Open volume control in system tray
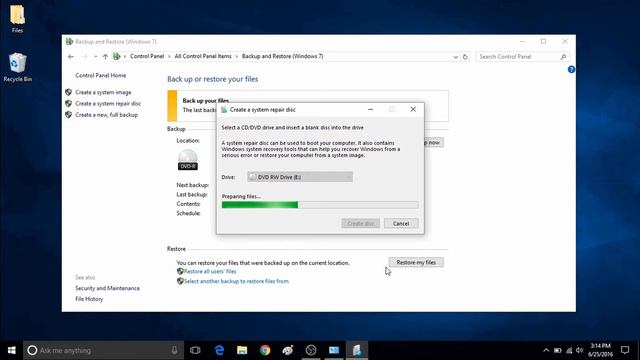This screenshot has width=640, height=360. (x=580, y=350)
